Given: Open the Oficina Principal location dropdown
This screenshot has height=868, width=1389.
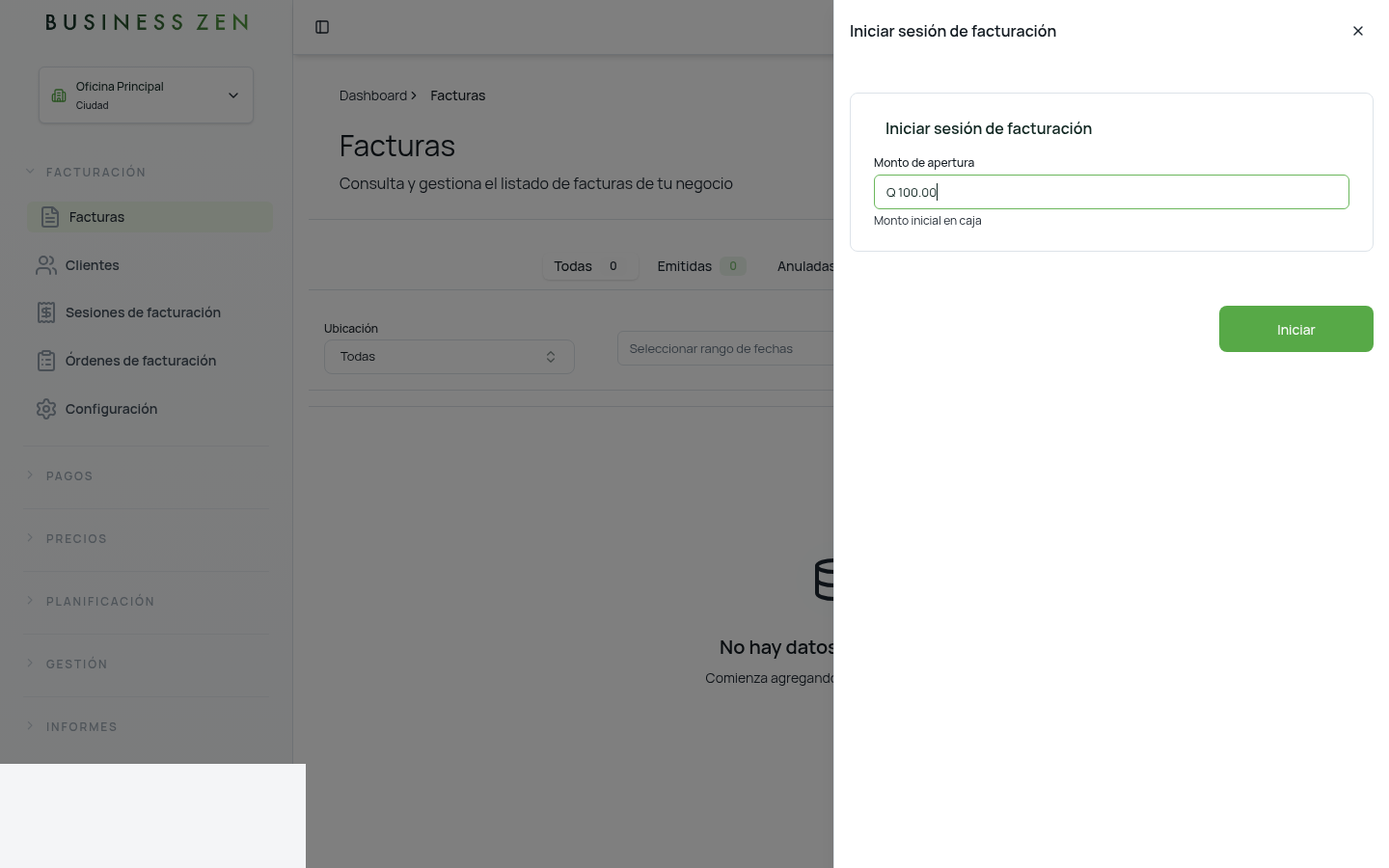Looking at the screenshot, I should coord(146,95).
